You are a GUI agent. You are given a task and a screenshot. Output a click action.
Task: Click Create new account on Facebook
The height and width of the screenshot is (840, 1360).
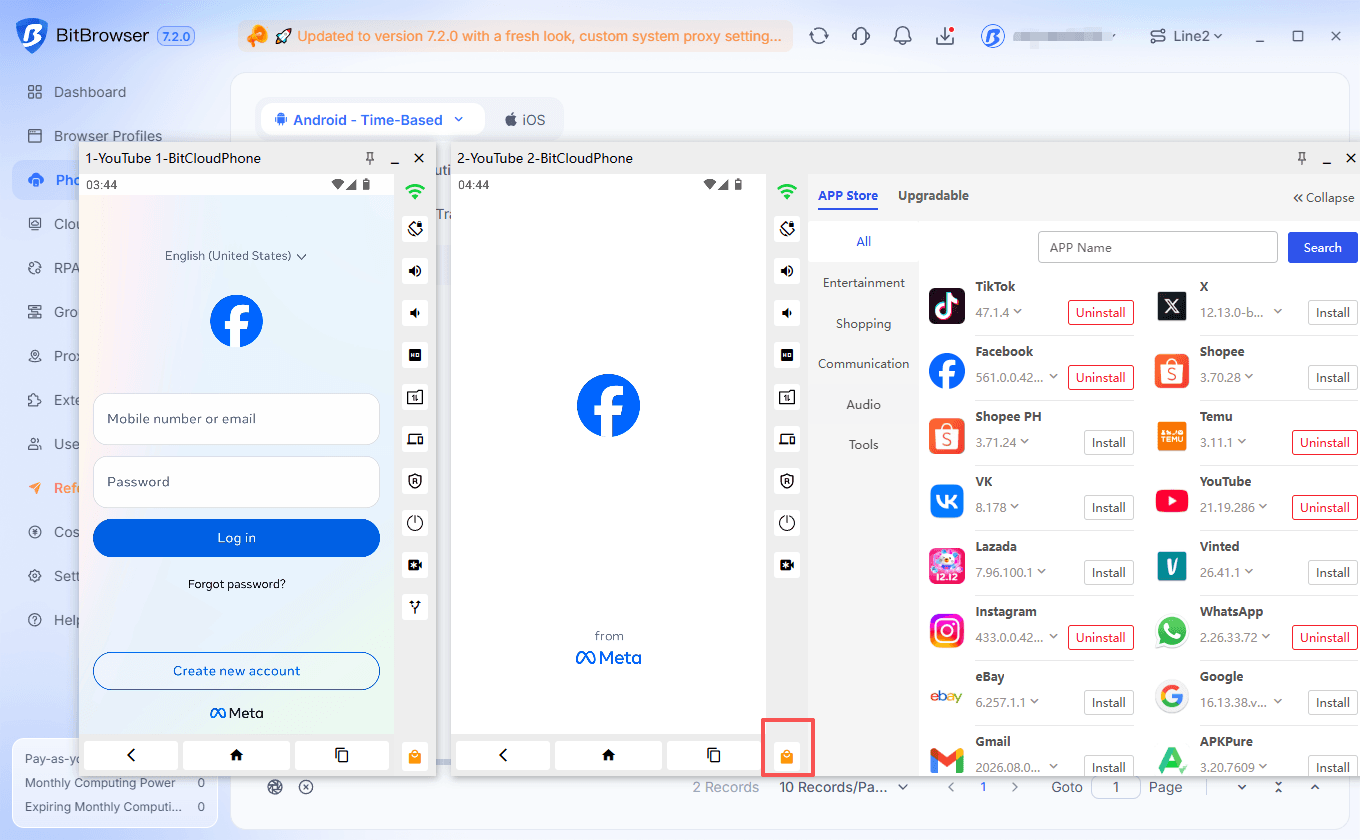[236, 671]
